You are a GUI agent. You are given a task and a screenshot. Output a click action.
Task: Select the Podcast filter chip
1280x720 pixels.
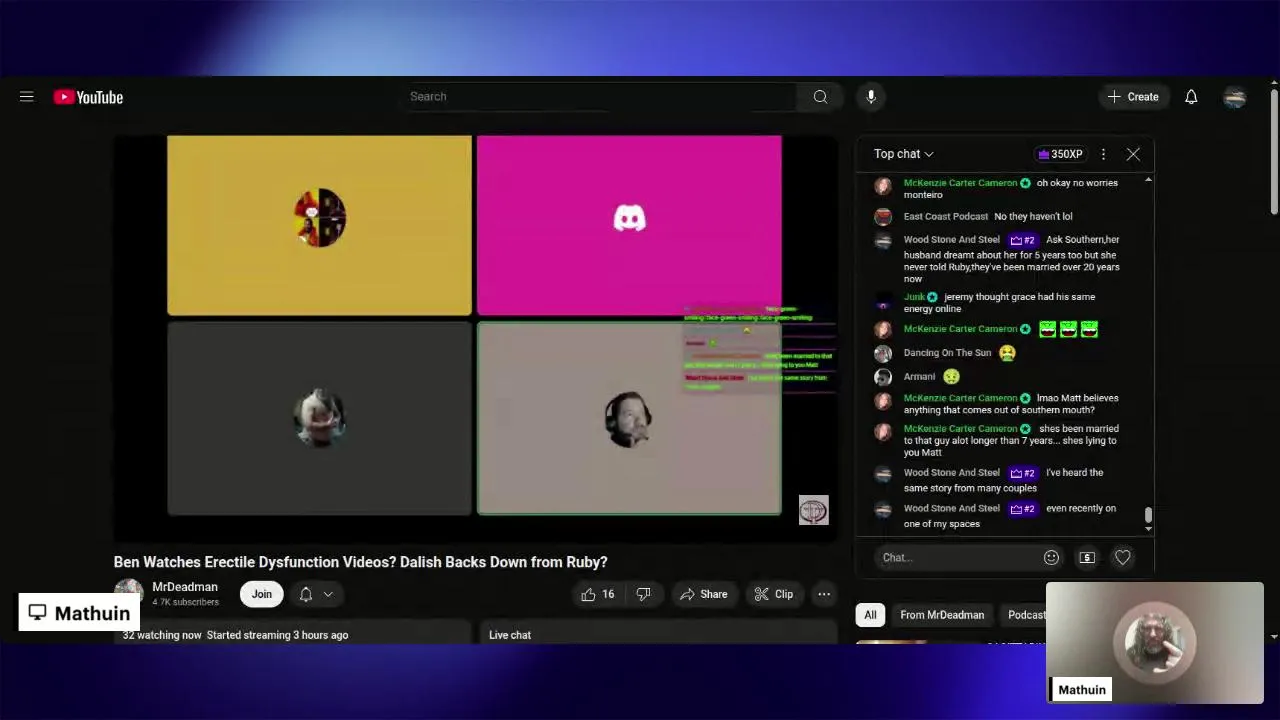pyautogui.click(x=1025, y=615)
